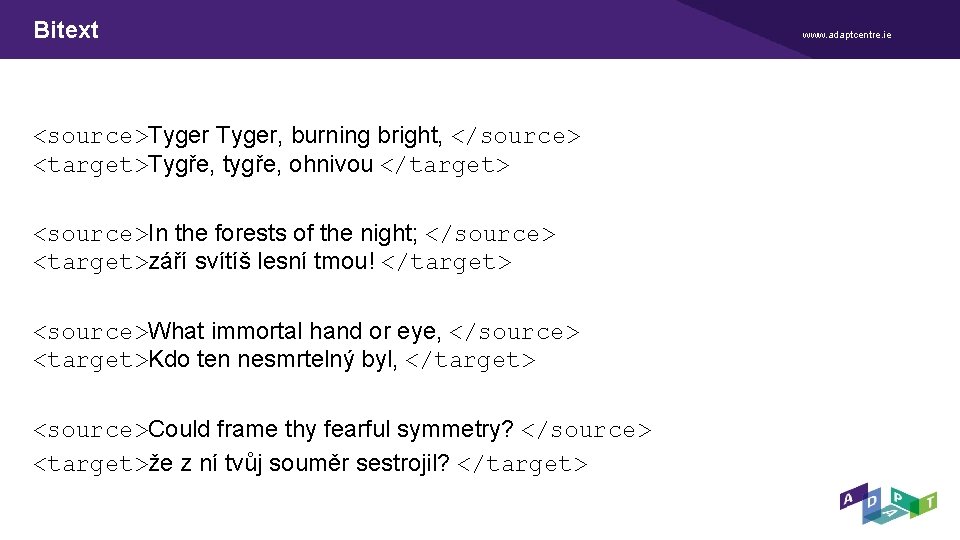The image size is (960, 540).
Task: Click the line "že z ní tvůj souměr sestrojil?"
Action: (x=298, y=463)
